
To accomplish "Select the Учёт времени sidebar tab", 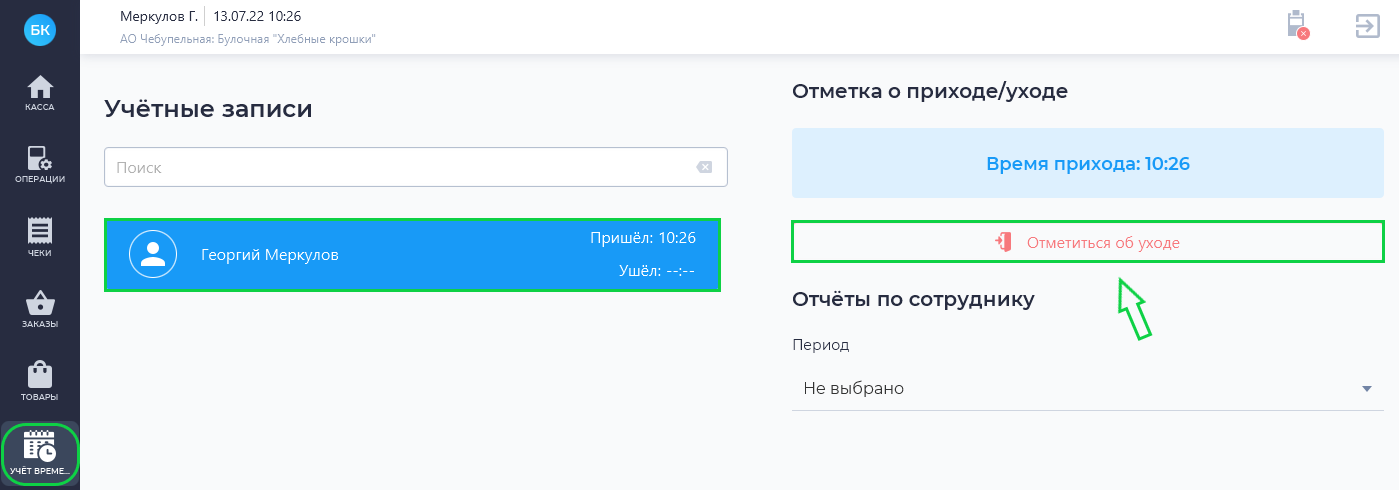I will [40, 454].
